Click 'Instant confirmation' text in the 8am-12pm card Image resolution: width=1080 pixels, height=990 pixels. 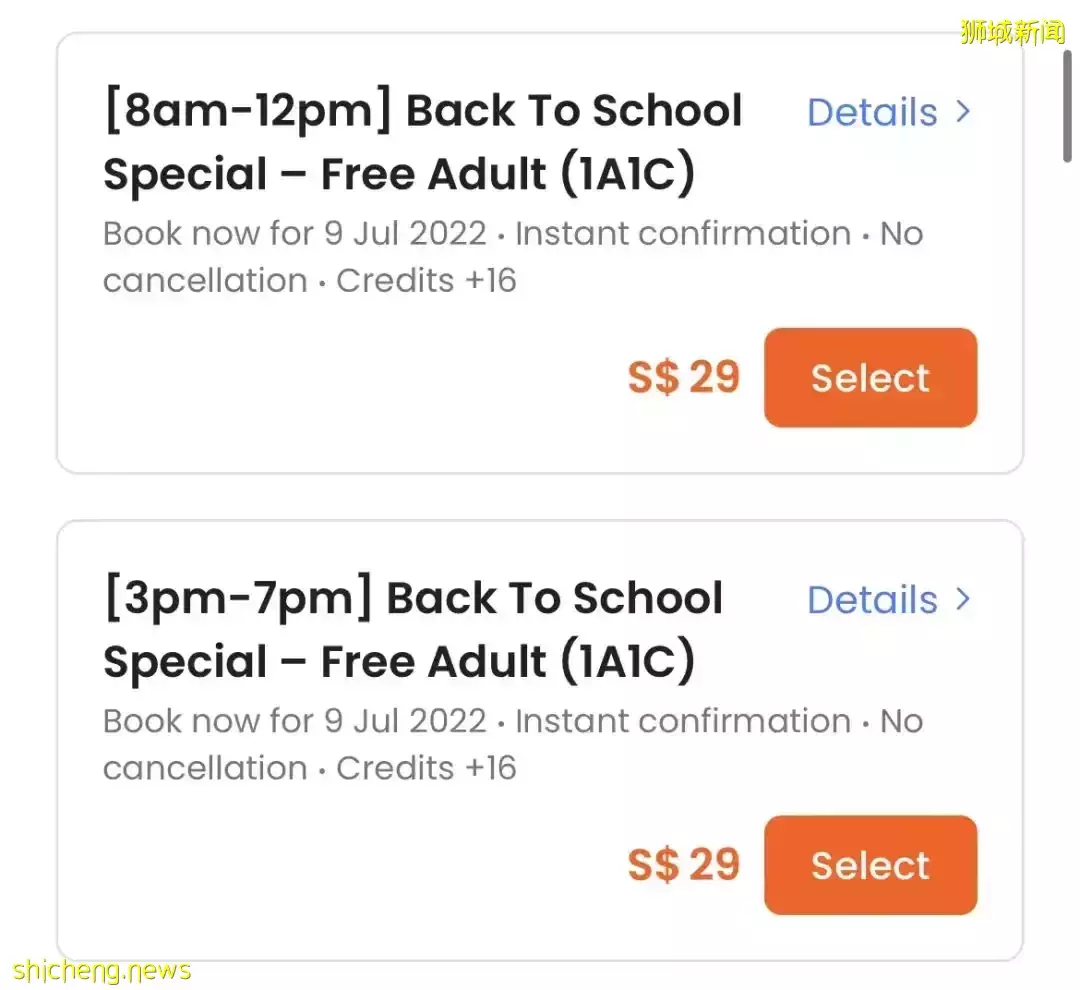(x=683, y=234)
